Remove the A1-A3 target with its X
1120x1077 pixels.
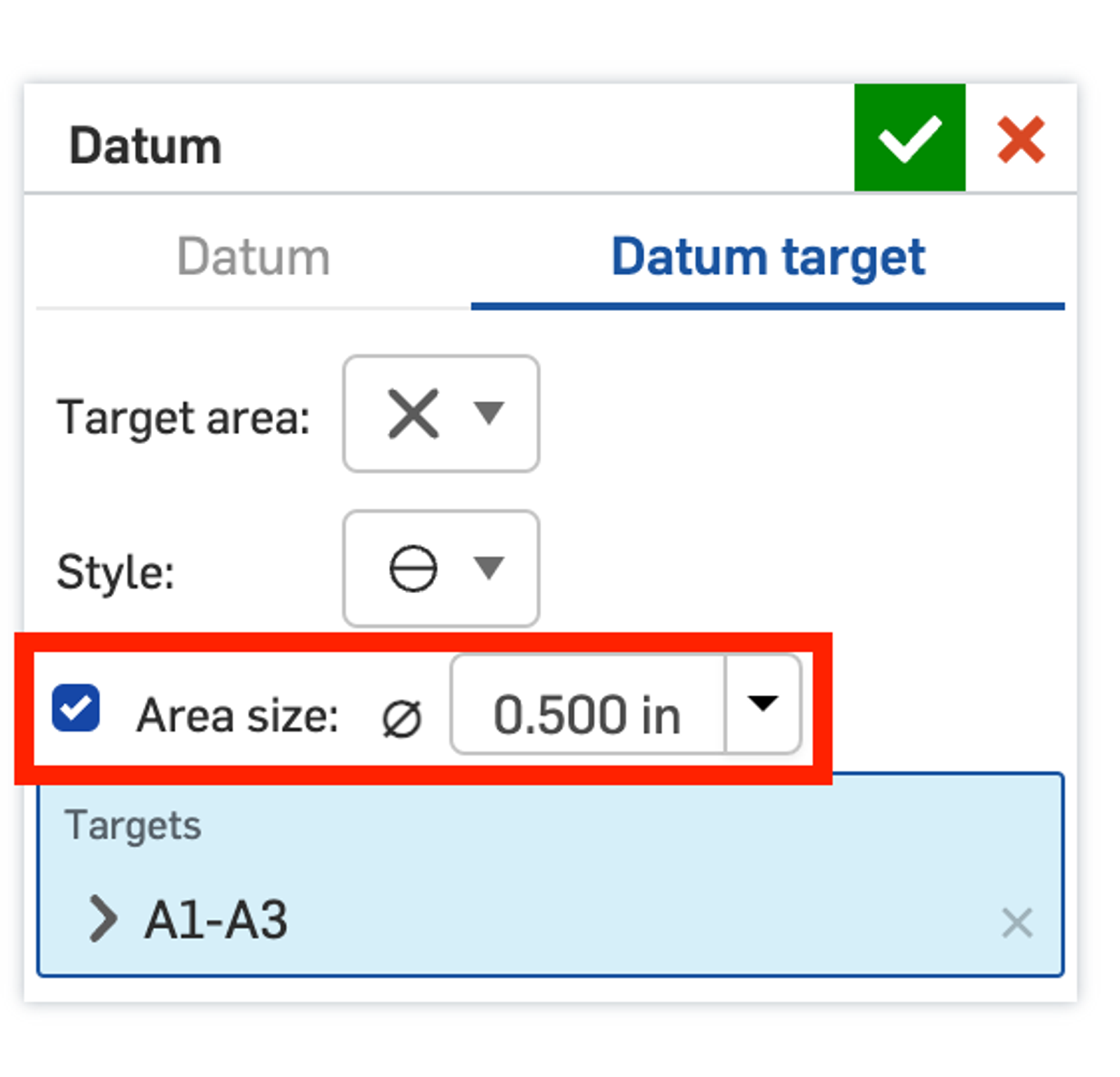[x=1016, y=922]
